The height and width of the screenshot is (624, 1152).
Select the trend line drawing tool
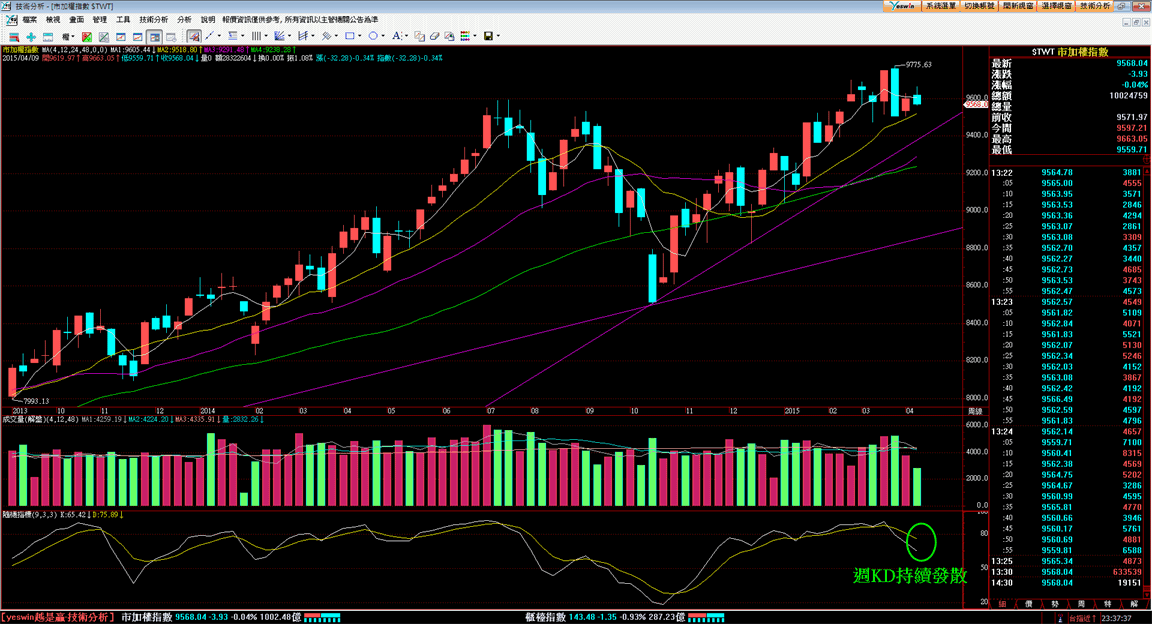coord(209,36)
